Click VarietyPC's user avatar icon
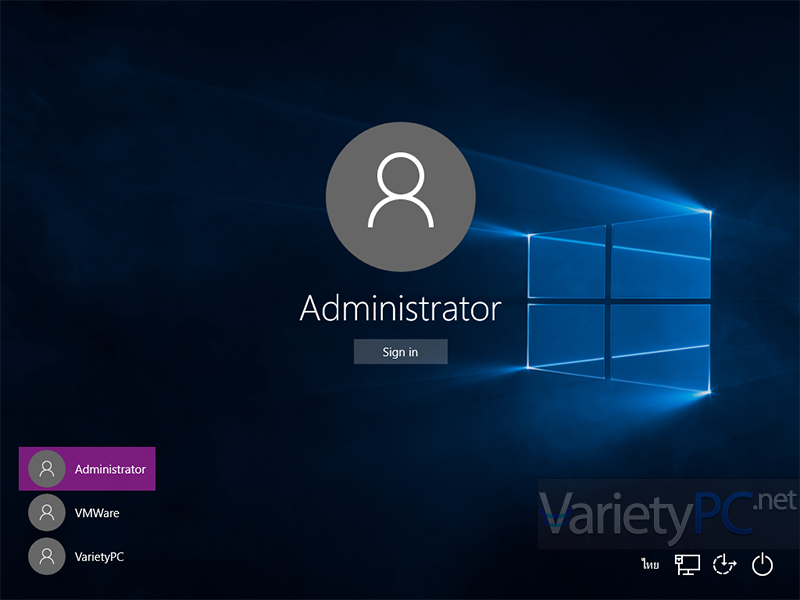 pyautogui.click(x=46, y=557)
